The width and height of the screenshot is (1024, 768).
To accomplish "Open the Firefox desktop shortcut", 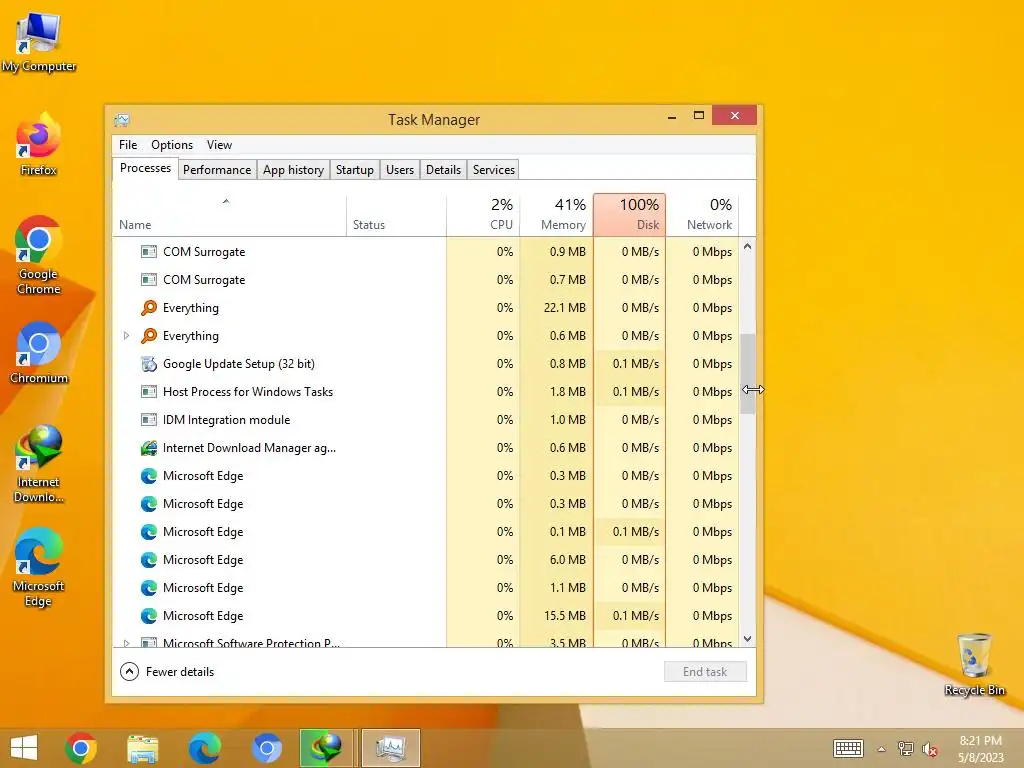I will click(39, 144).
